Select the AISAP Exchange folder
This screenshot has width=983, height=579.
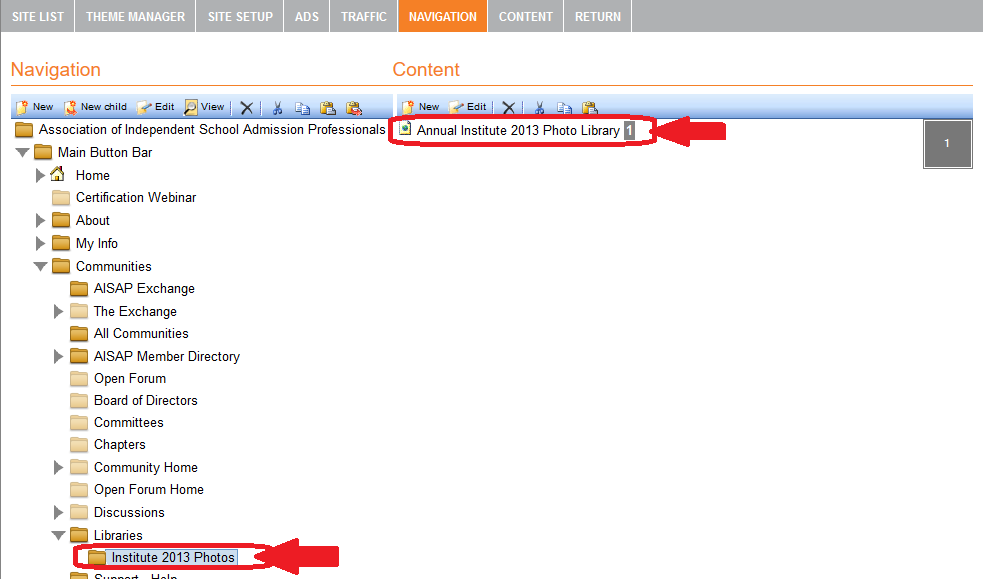(144, 288)
